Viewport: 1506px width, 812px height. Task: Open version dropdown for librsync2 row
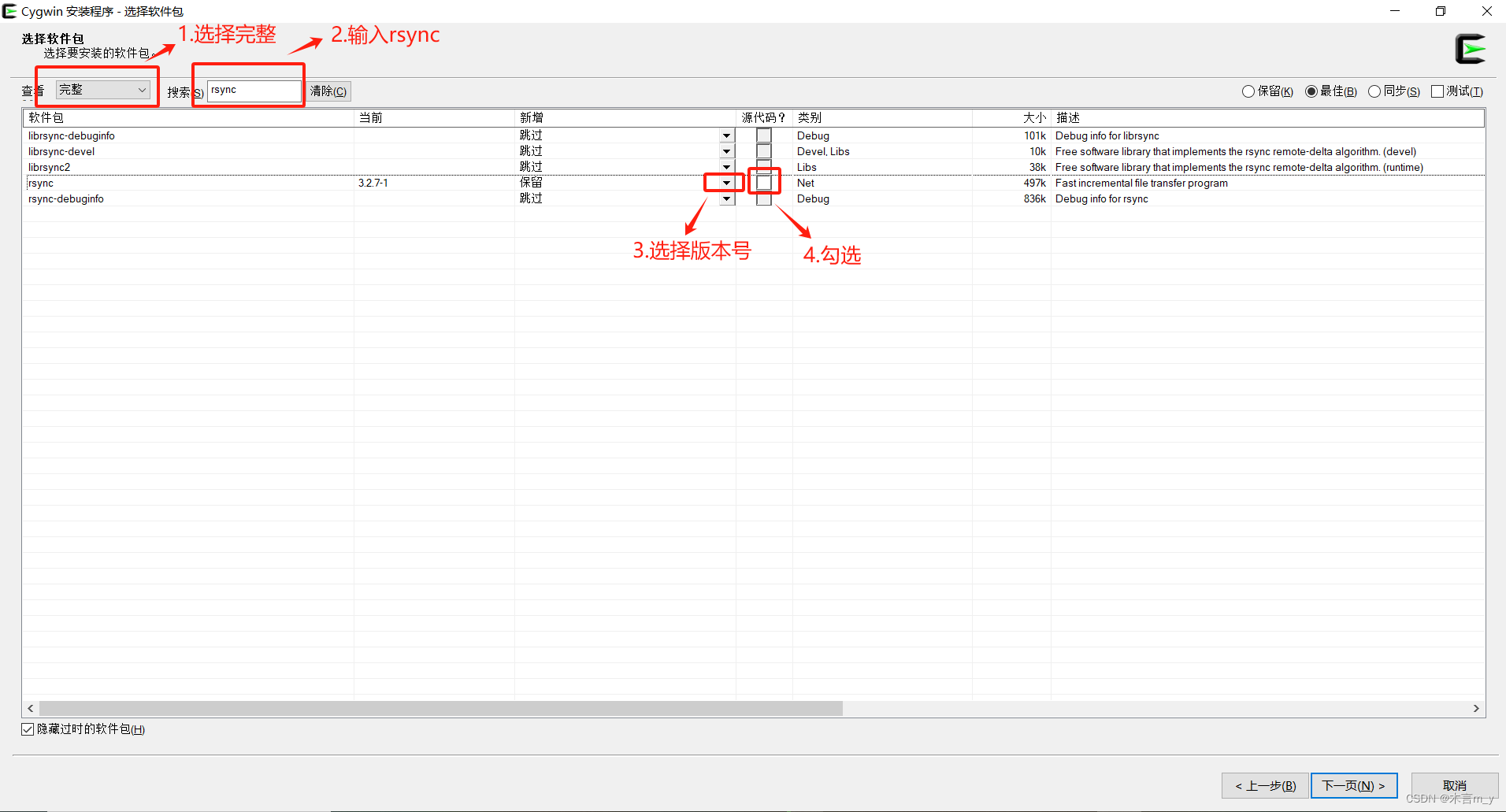coord(726,167)
